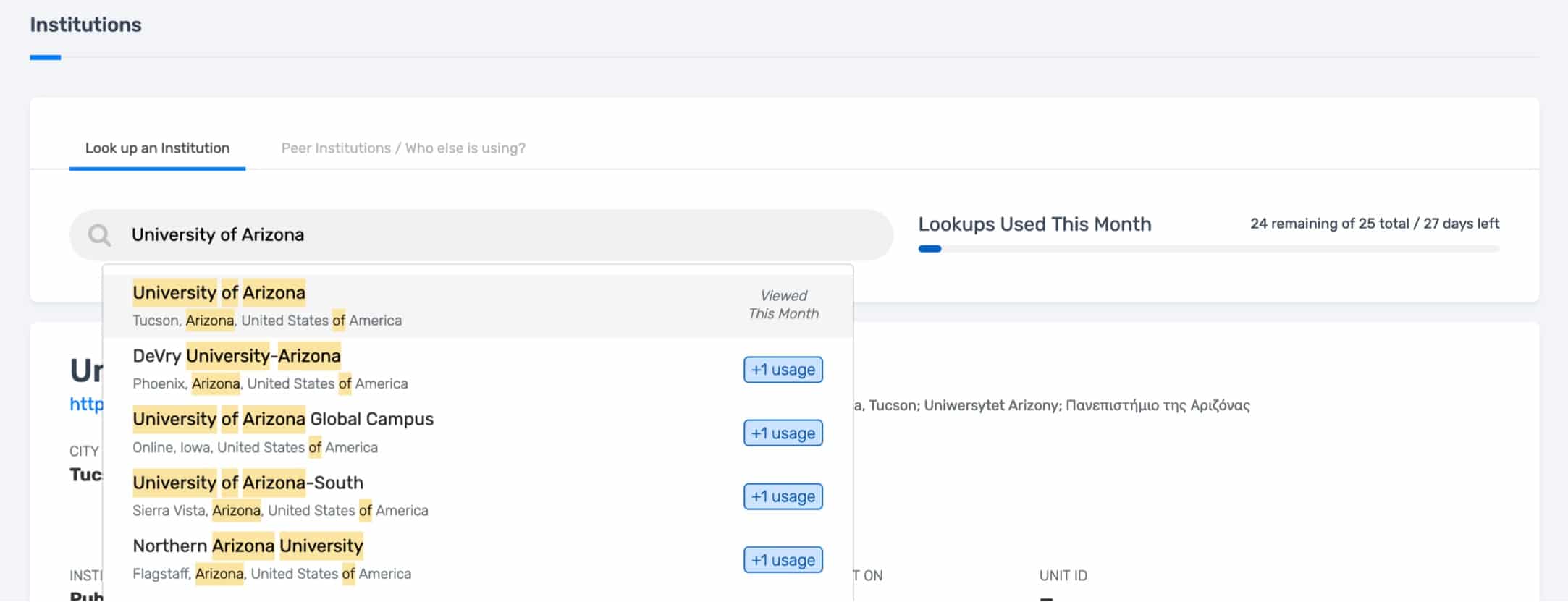Viewport: 1568px width, 602px height.
Task: Click the Viewed This Month label
Action: pyautogui.click(x=783, y=305)
